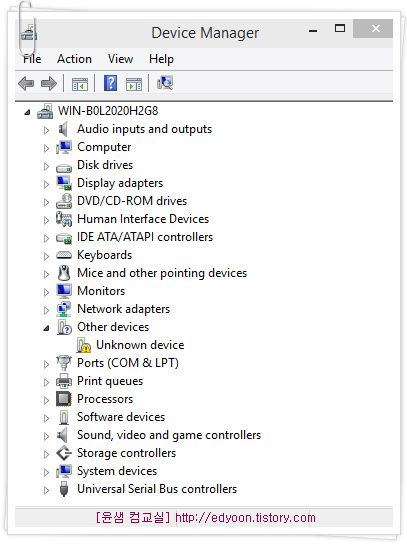
Task: Select the Ports (COM & LPT) label
Action: (128, 363)
